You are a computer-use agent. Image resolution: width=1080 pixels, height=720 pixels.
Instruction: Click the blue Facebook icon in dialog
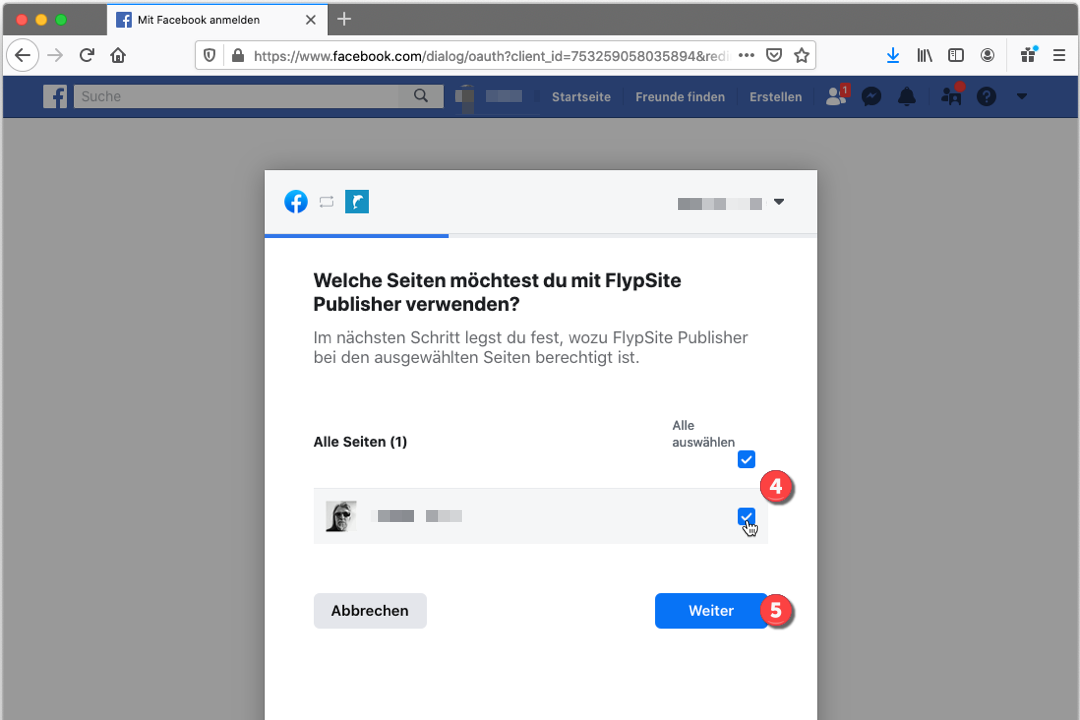click(x=296, y=202)
